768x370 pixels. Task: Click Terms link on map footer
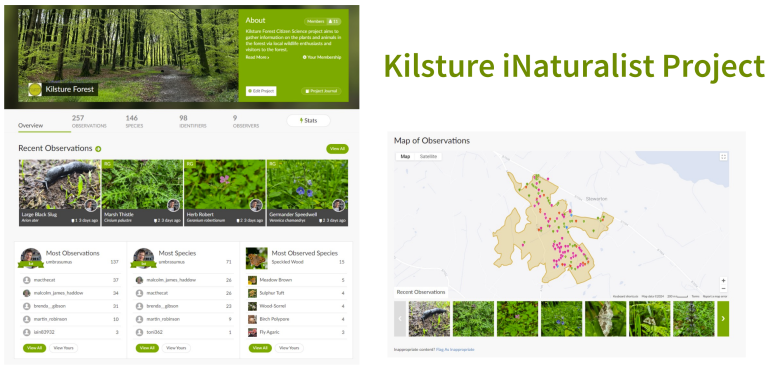click(x=696, y=296)
